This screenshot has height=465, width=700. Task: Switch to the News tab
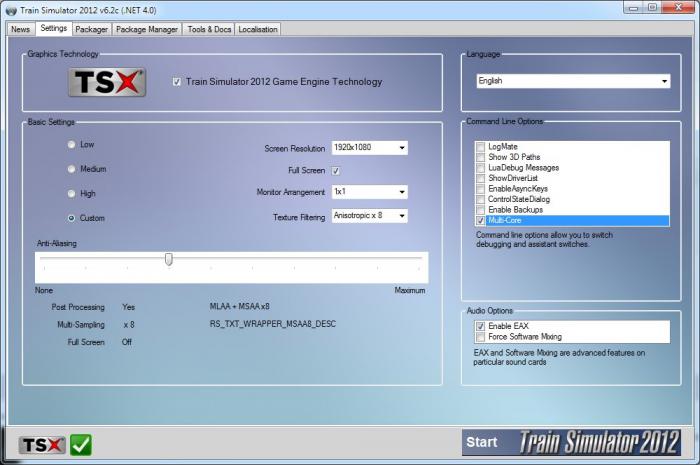tap(21, 29)
